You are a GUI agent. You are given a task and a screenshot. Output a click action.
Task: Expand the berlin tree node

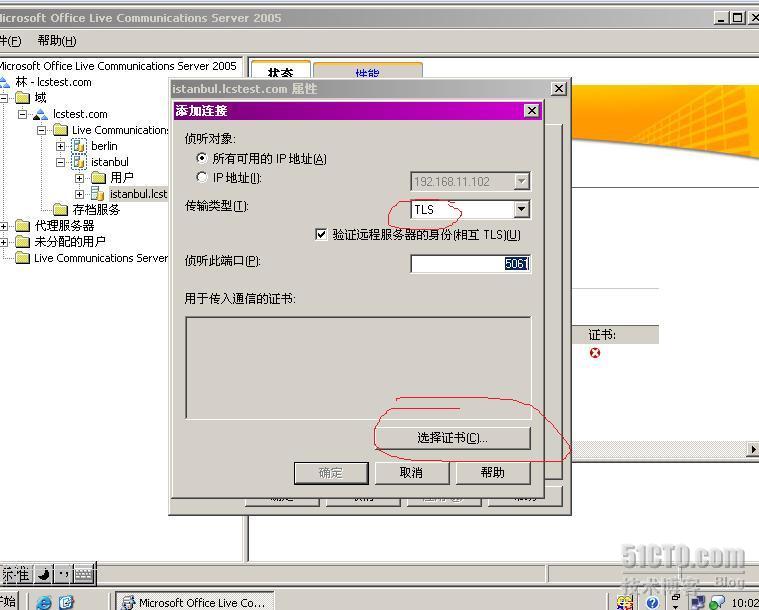pyautogui.click(x=61, y=146)
